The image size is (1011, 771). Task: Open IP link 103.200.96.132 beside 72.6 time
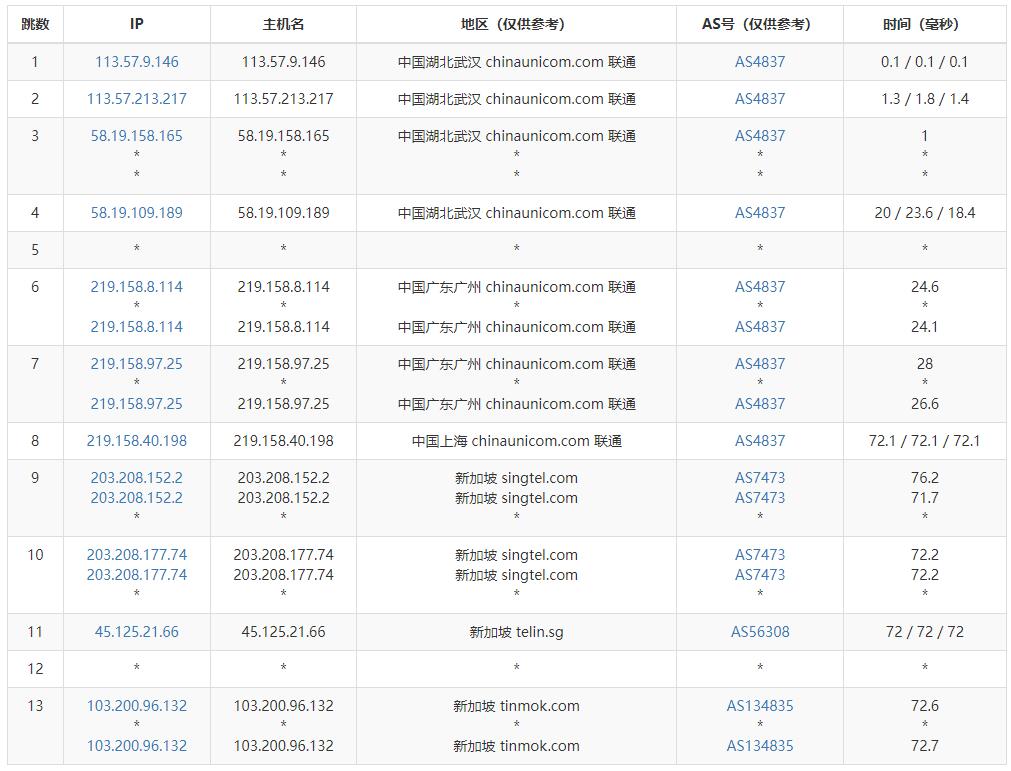137,706
